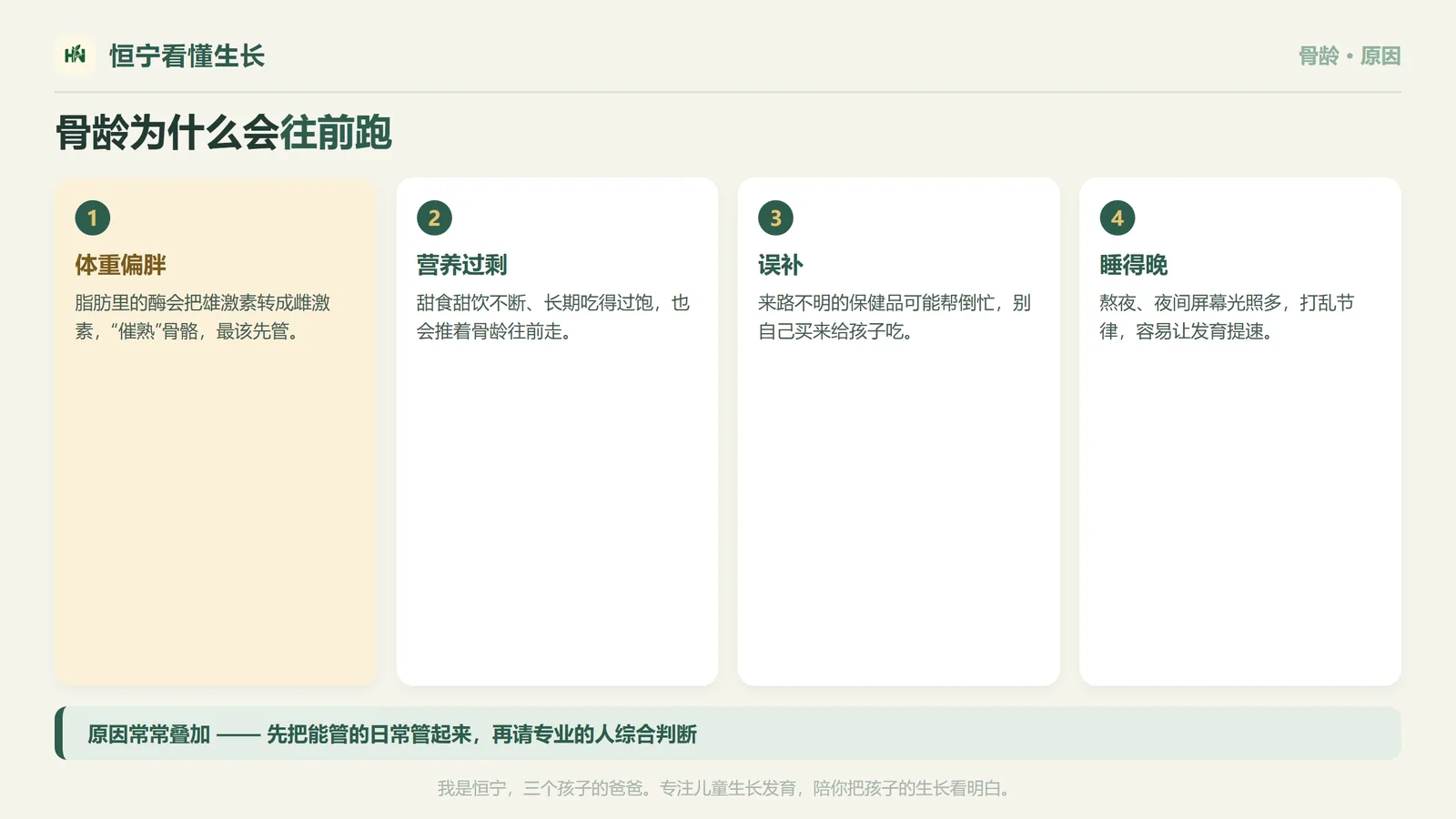The width and height of the screenshot is (1456, 819).
Task: Click the HN logo icon
Action: 76,56
